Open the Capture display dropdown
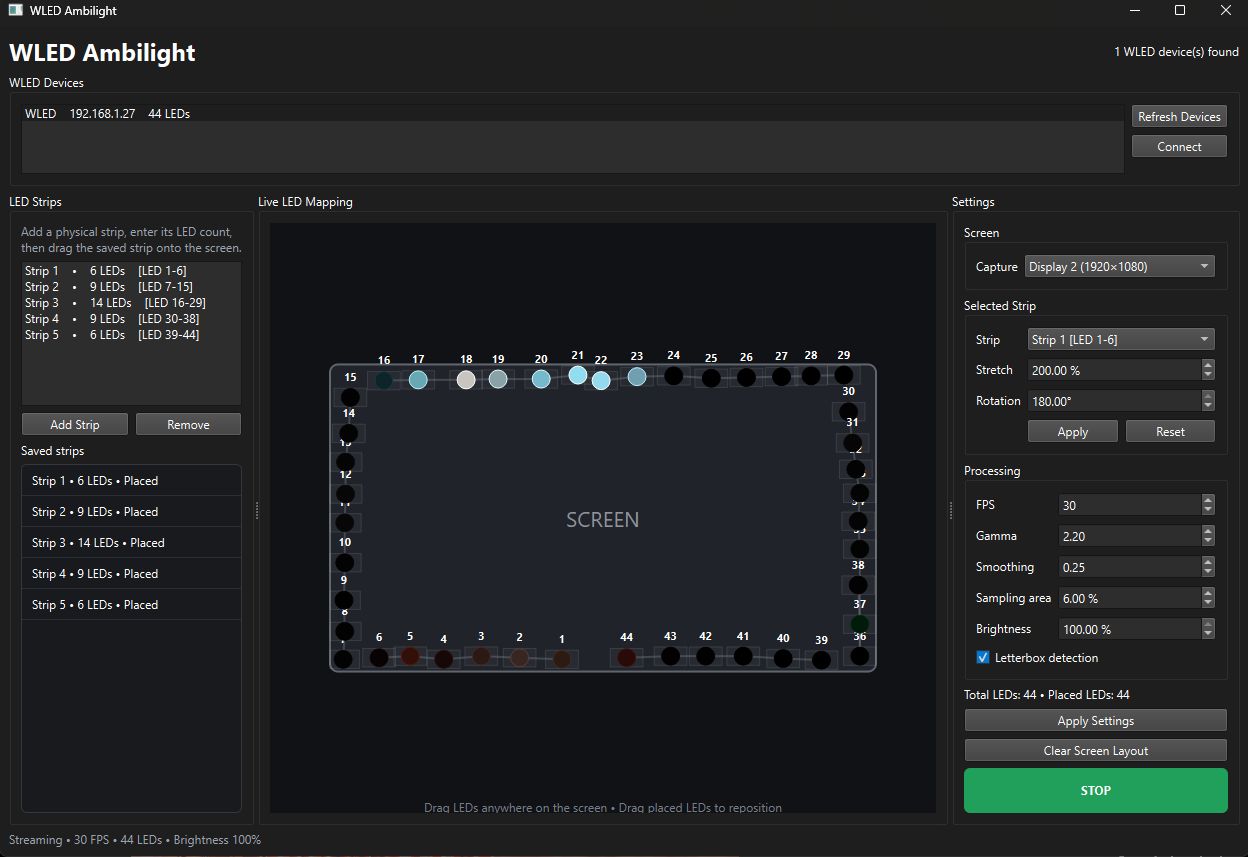Image resolution: width=1248 pixels, height=857 pixels. (1120, 267)
